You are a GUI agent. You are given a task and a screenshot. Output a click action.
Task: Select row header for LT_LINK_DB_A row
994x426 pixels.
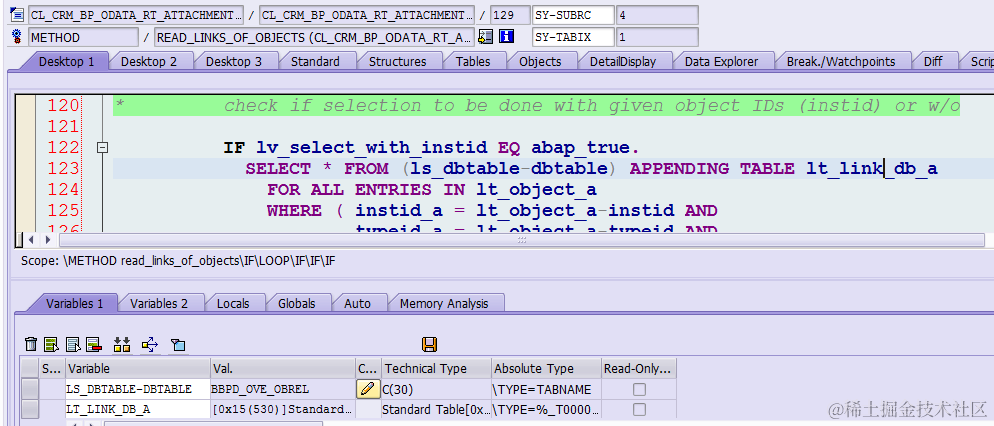(x=30, y=410)
